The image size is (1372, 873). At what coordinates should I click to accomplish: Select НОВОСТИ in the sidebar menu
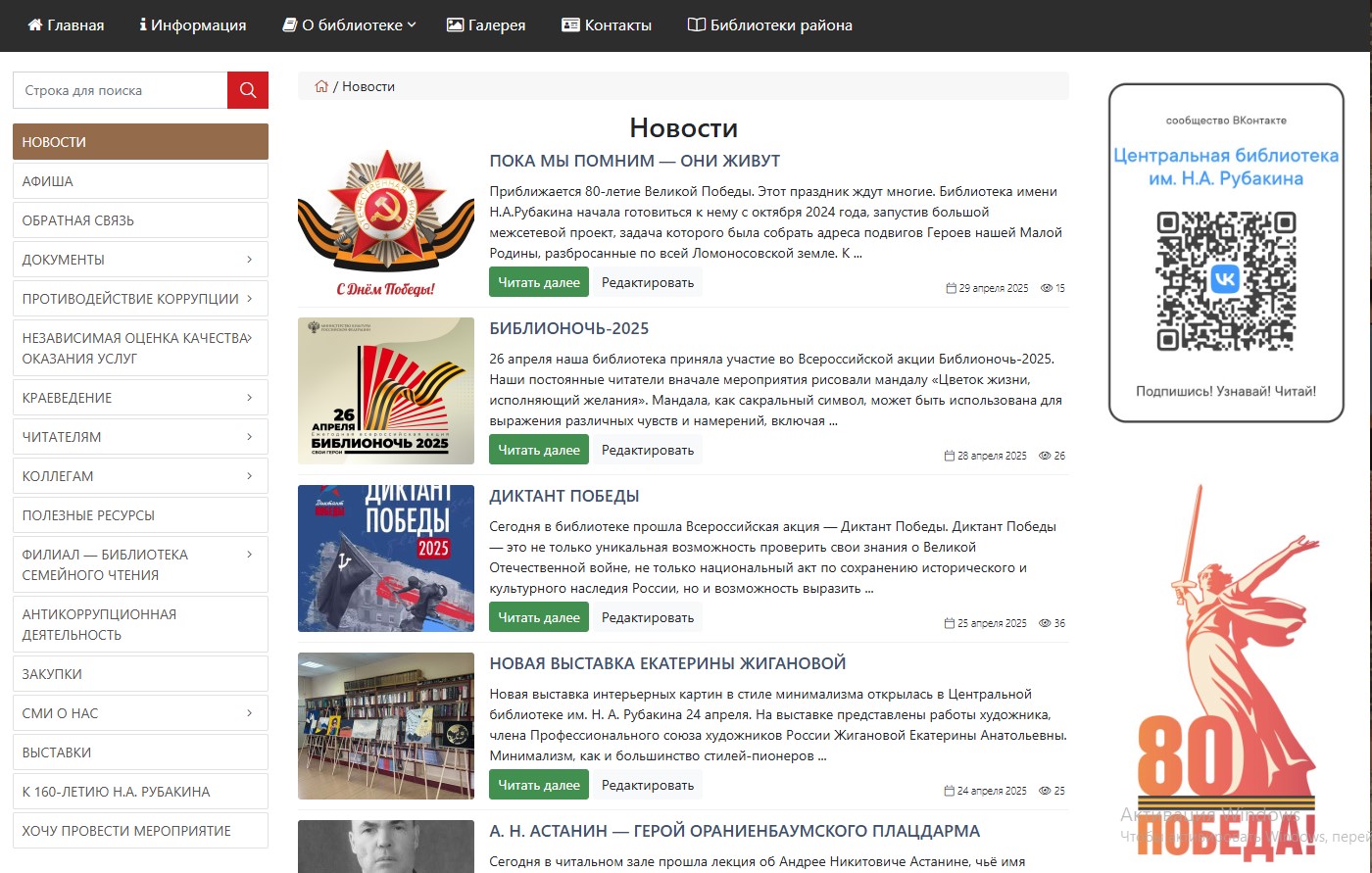click(x=140, y=142)
